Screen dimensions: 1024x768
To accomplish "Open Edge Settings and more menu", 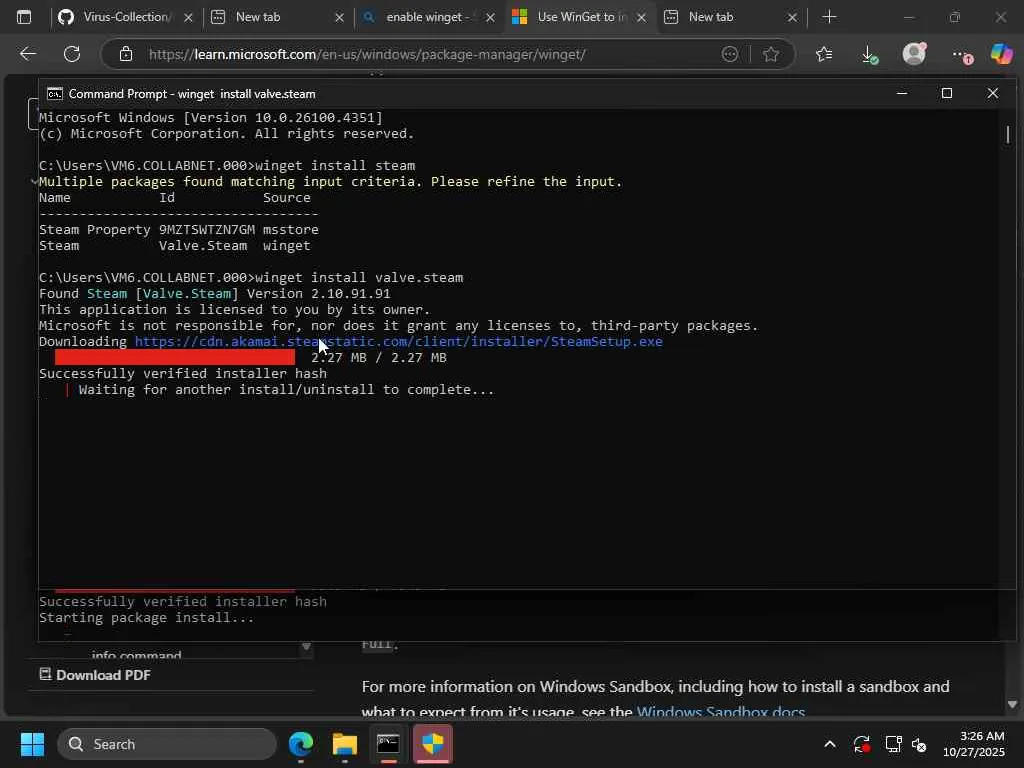I will [962, 55].
